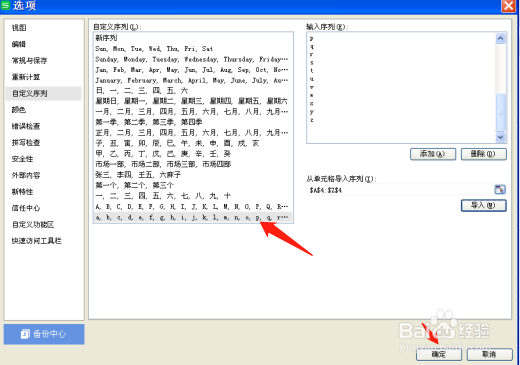
Task: Click the 备份中心 button
Action: click(x=44, y=334)
